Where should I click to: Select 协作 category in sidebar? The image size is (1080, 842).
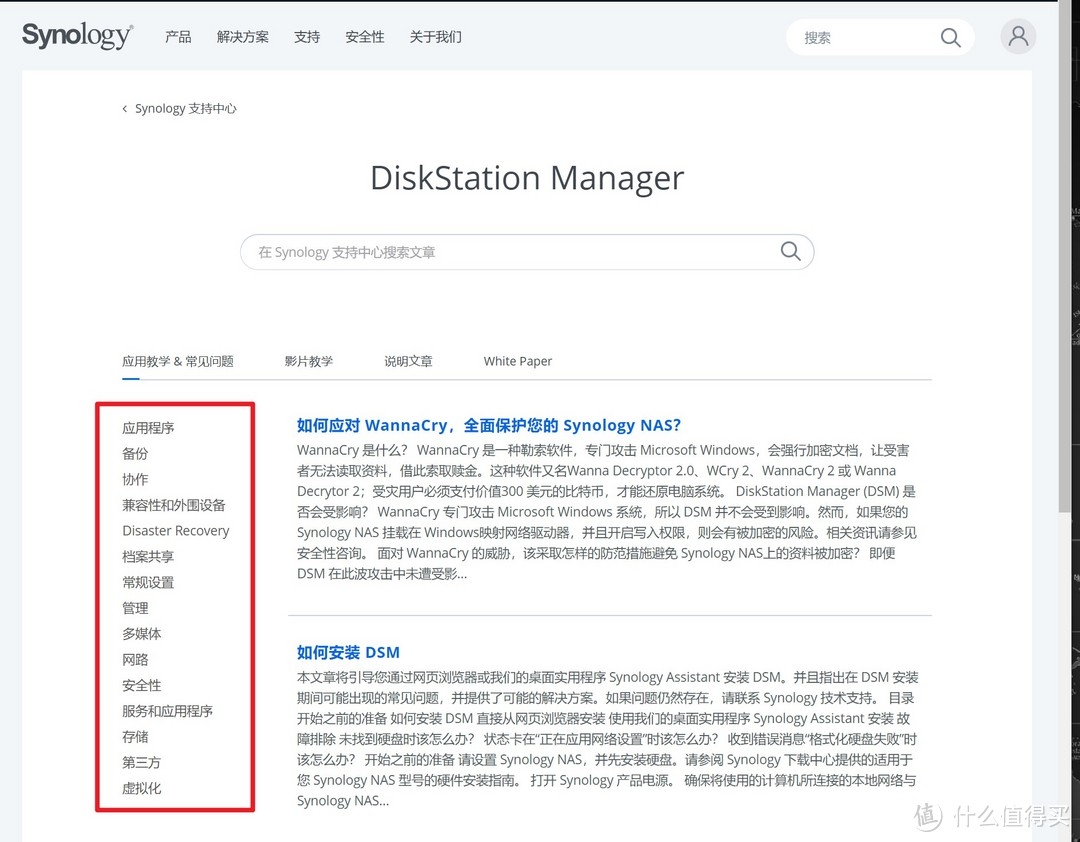pos(135,479)
